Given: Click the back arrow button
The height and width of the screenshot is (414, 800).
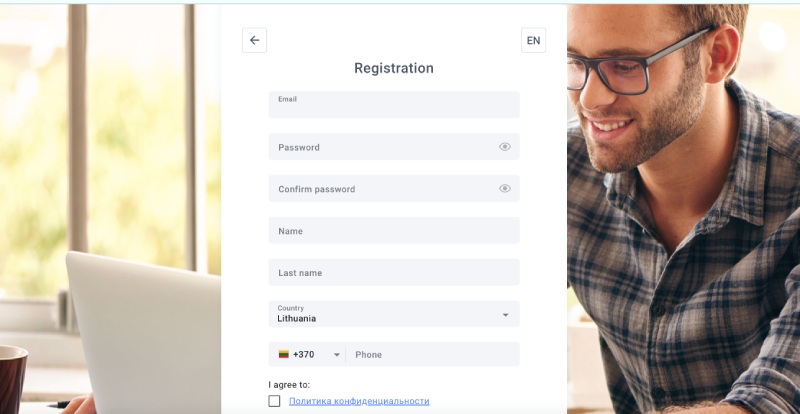Looking at the screenshot, I should point(254,40).
